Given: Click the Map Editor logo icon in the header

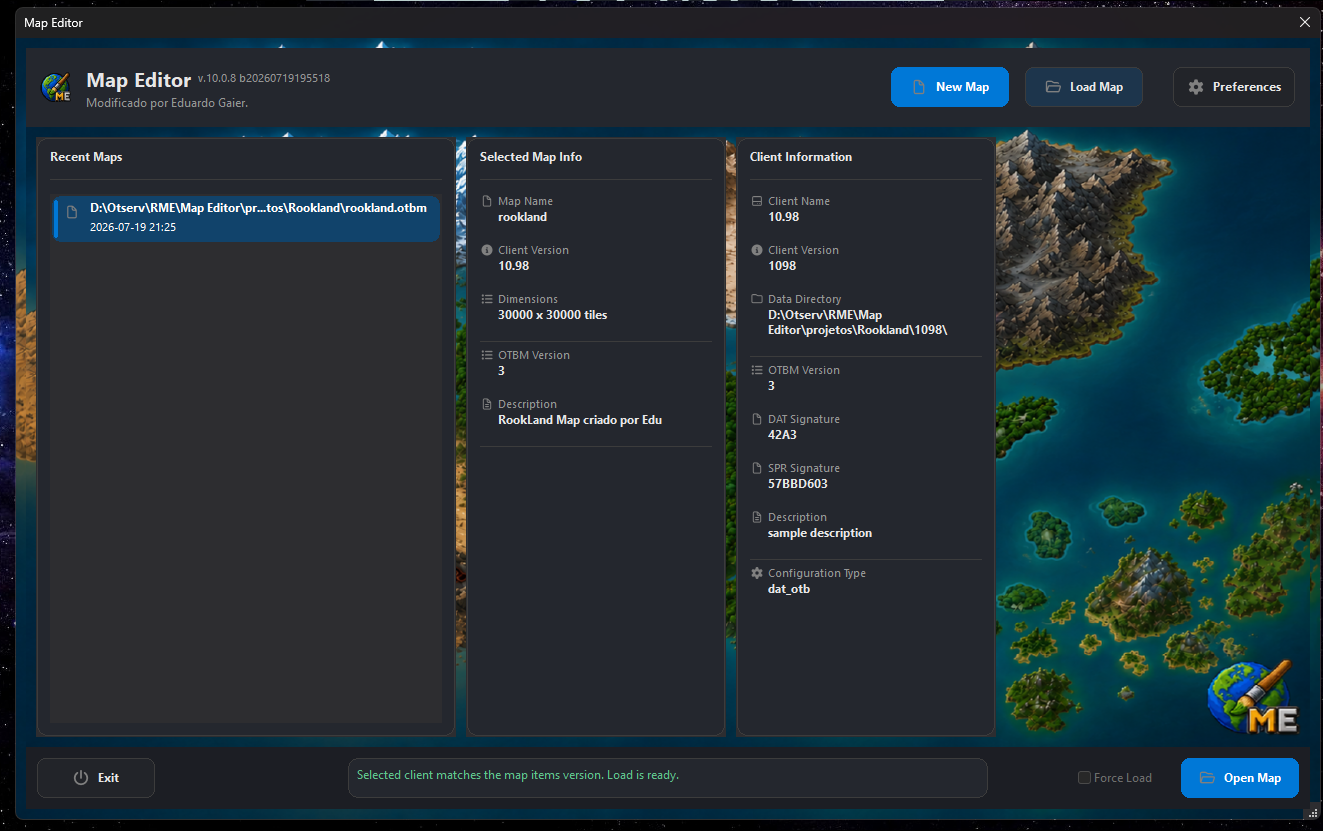Looking at the screenshot, I should 56,87.
